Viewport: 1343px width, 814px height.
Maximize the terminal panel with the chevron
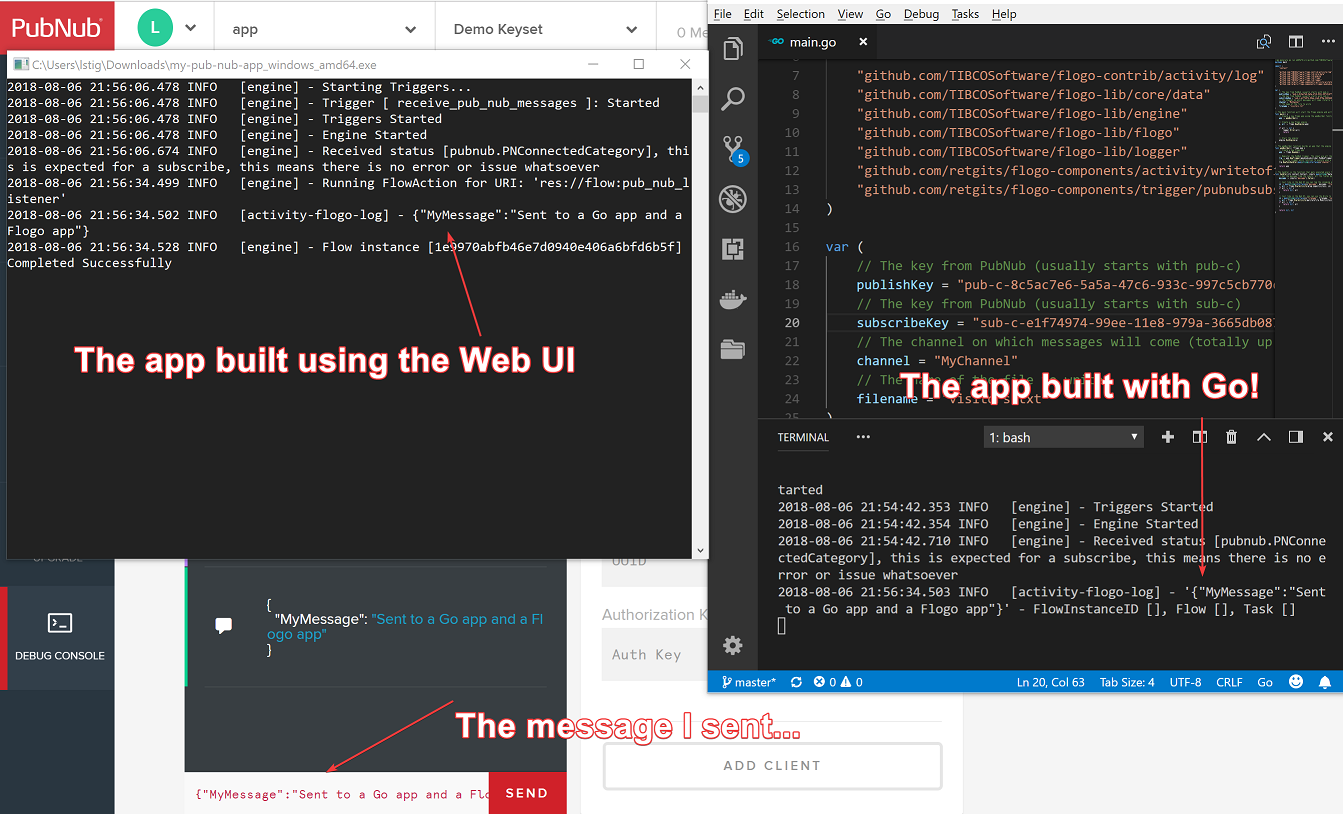coord(1264,437)
